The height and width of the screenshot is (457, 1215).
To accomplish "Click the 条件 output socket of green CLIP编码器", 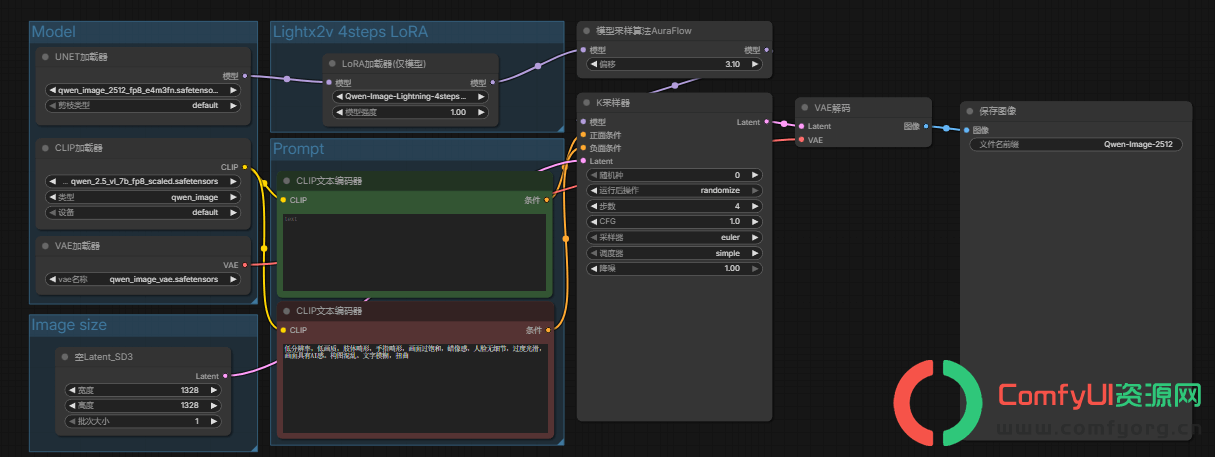I will point(546,200).
